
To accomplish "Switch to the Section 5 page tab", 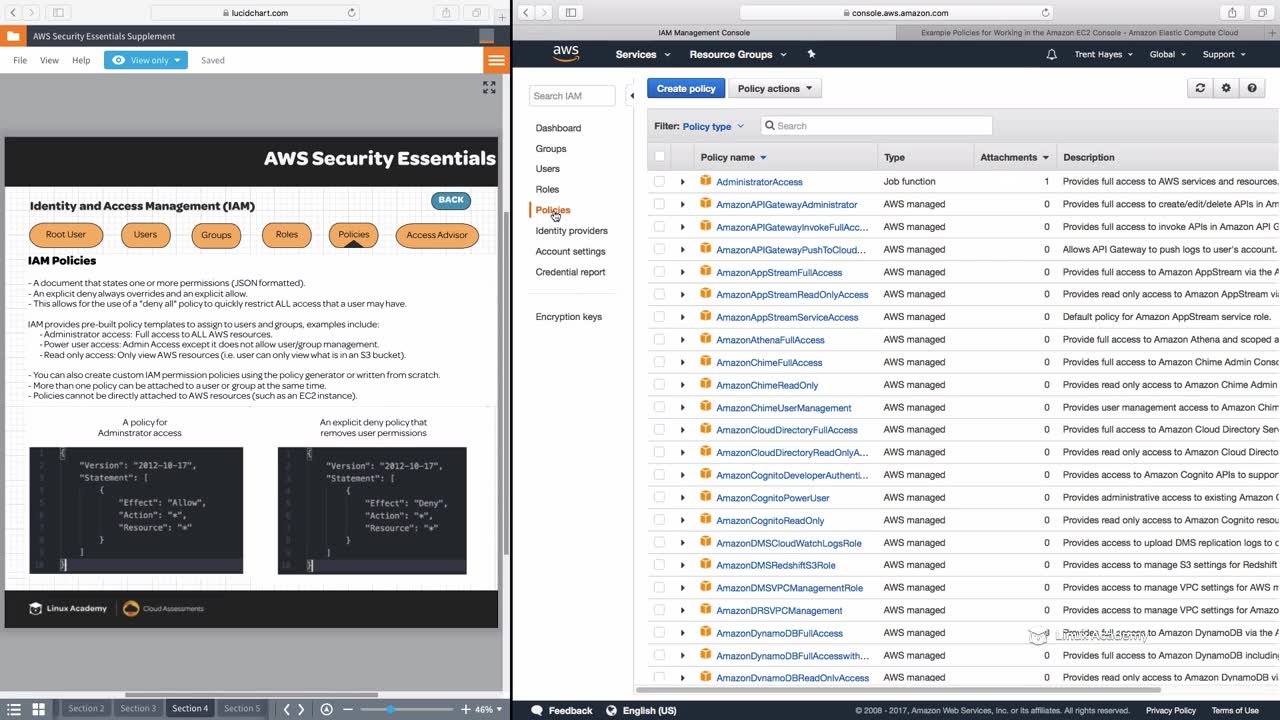I will click(x=241, y=708).
